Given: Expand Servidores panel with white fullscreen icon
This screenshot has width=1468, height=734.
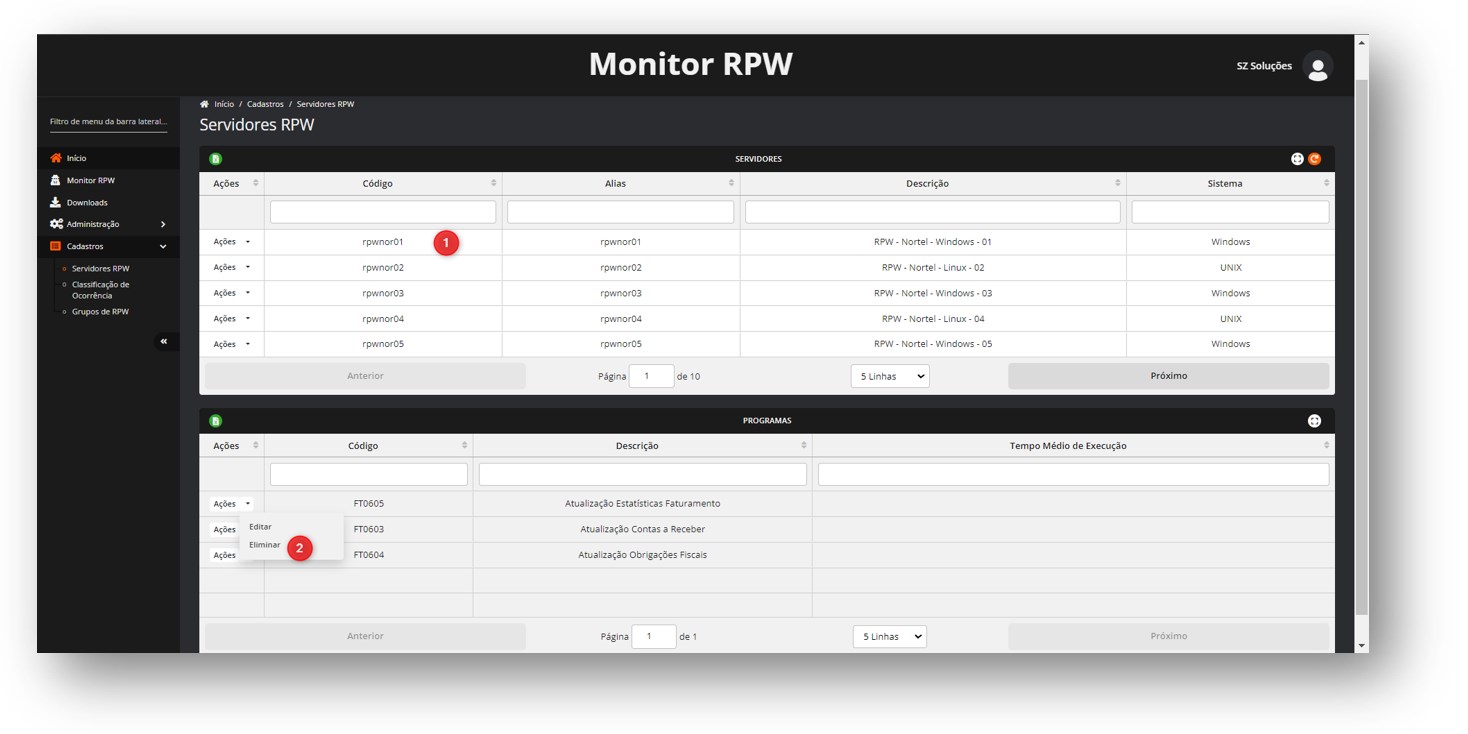Looking at the screenshot, I should (1297, 159).
